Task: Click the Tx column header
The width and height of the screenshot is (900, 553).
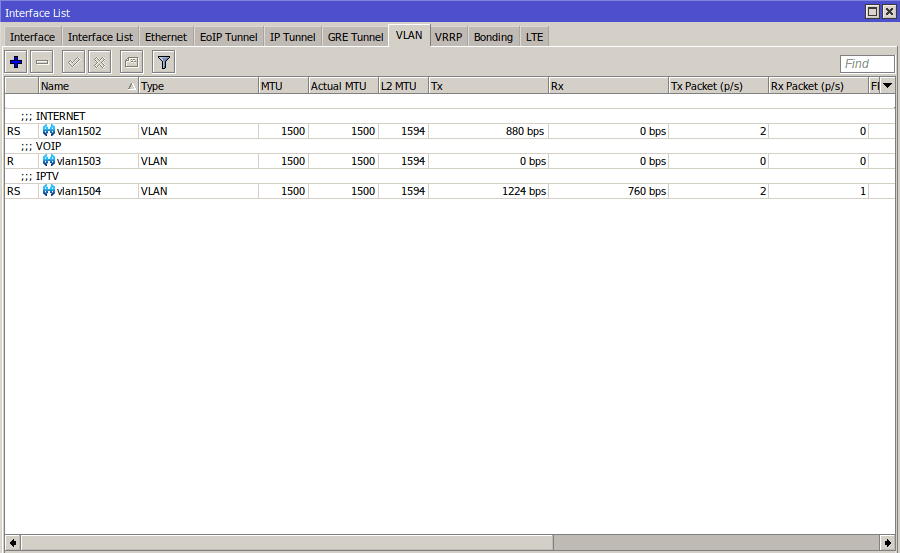Action: (x=488, y=86)
